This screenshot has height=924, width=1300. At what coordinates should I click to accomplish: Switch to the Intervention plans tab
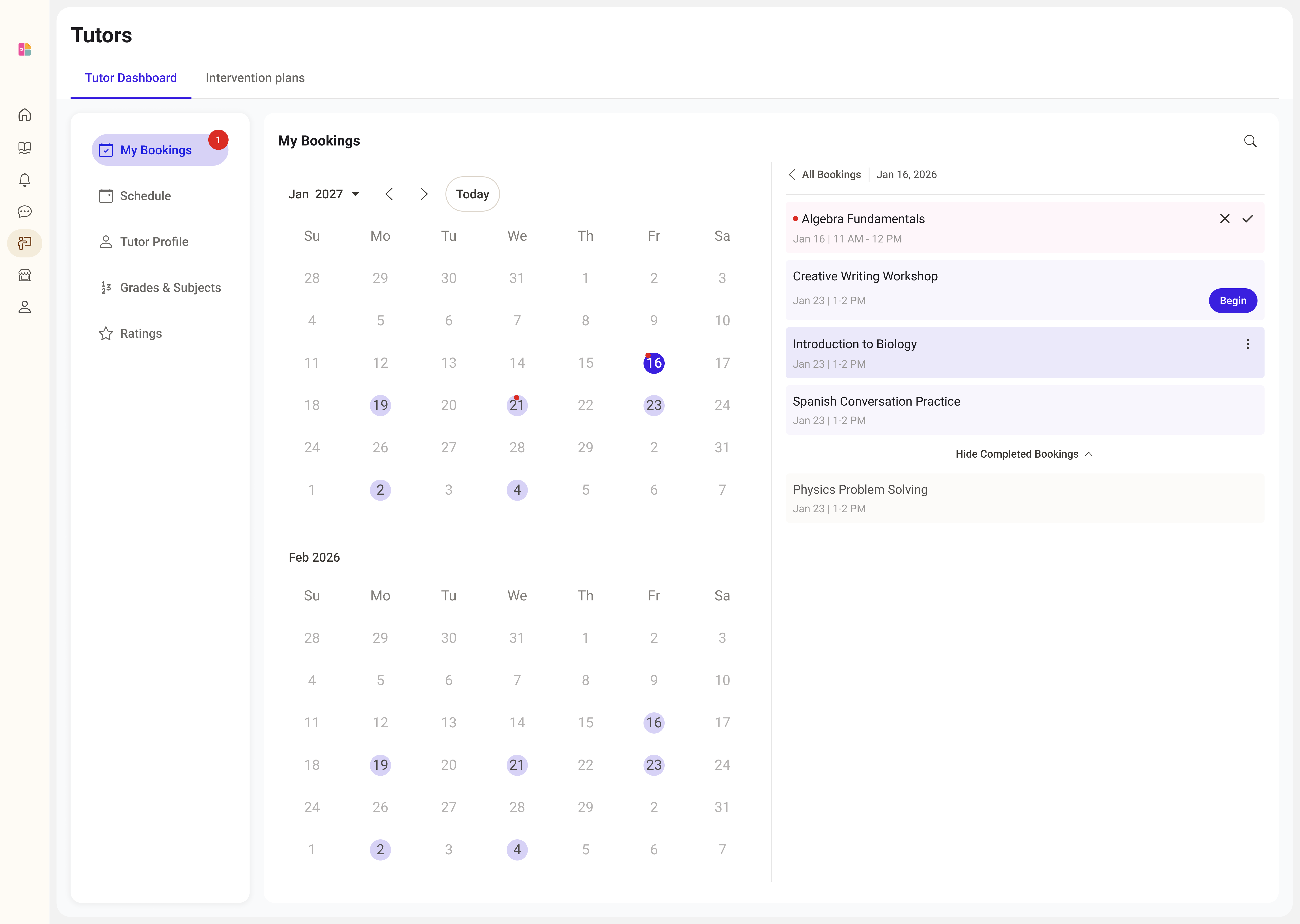[x=255, y=78]
